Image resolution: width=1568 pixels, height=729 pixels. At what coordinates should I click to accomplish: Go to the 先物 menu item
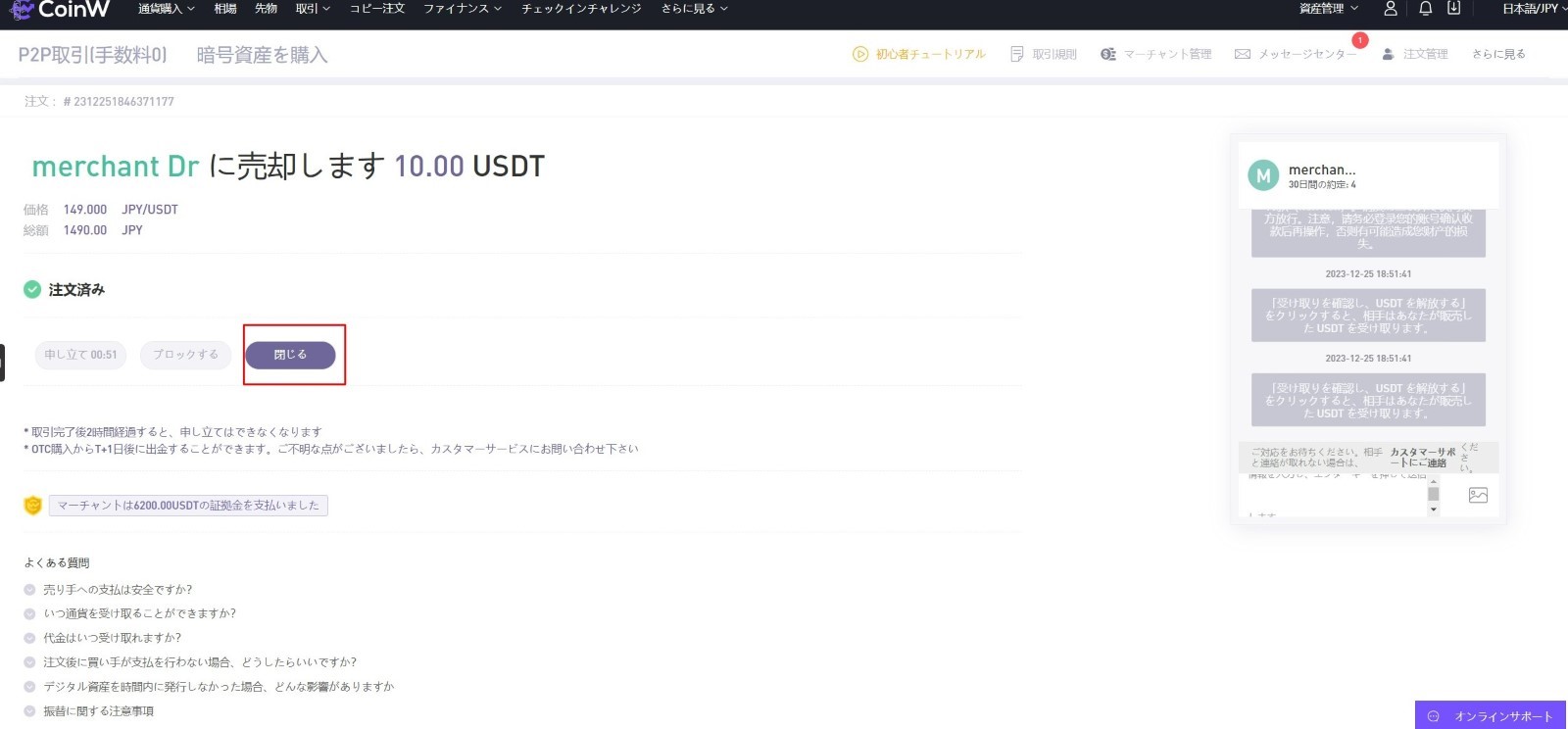[x=266, y=9]
